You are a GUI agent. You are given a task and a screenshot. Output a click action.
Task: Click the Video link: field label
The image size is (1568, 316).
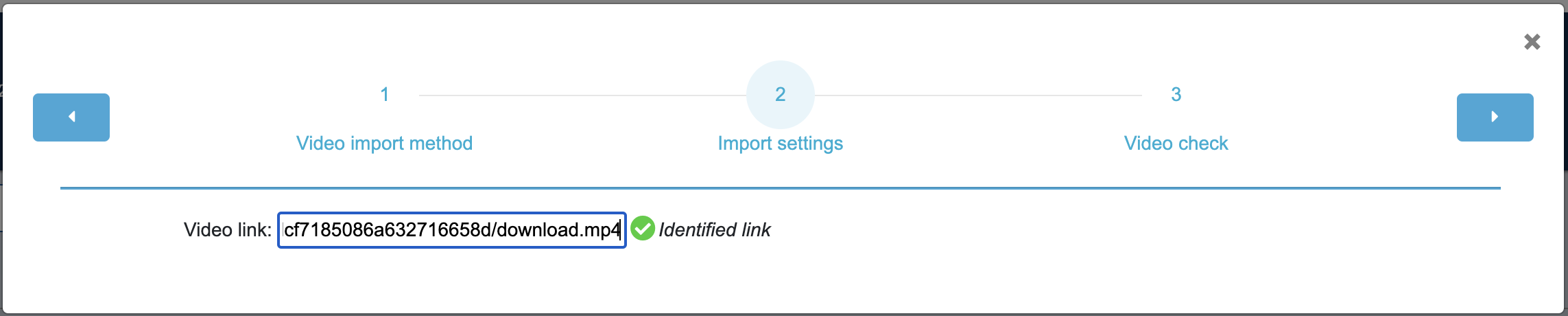[x=228, y=229]
